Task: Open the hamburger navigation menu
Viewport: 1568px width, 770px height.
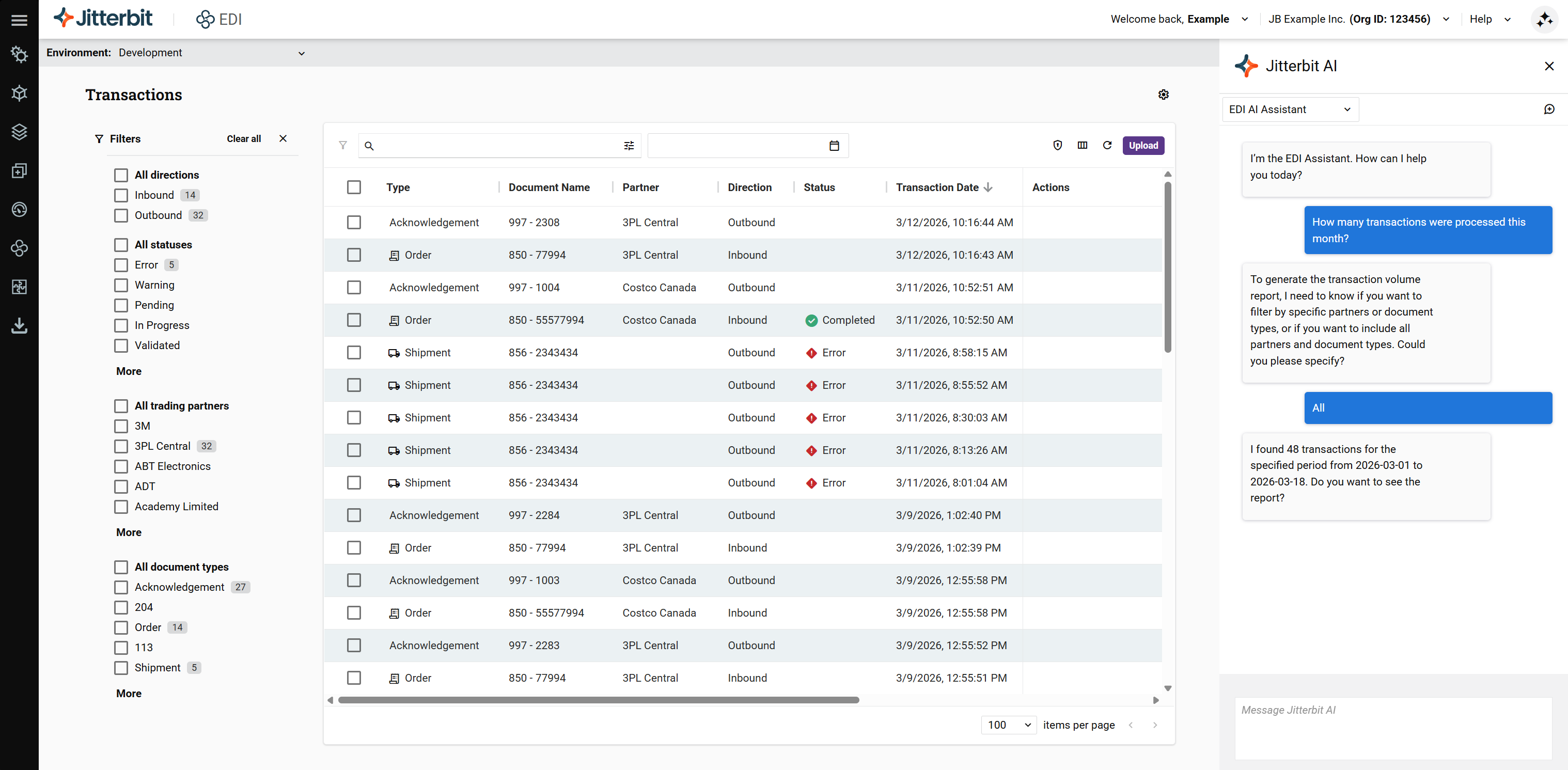Action: click(x=19, y=19)
